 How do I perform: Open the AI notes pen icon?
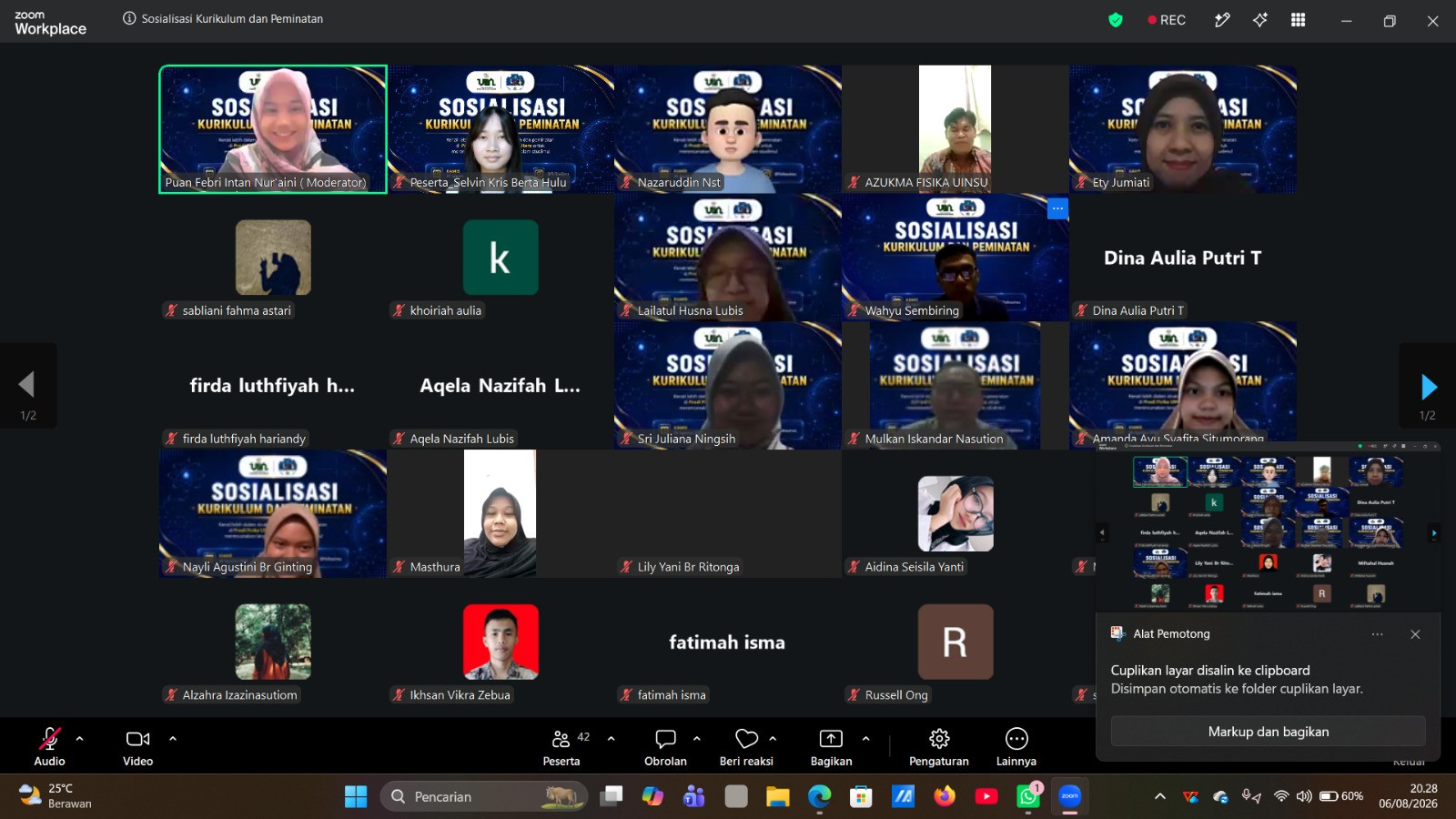[x=1222, y=20]
